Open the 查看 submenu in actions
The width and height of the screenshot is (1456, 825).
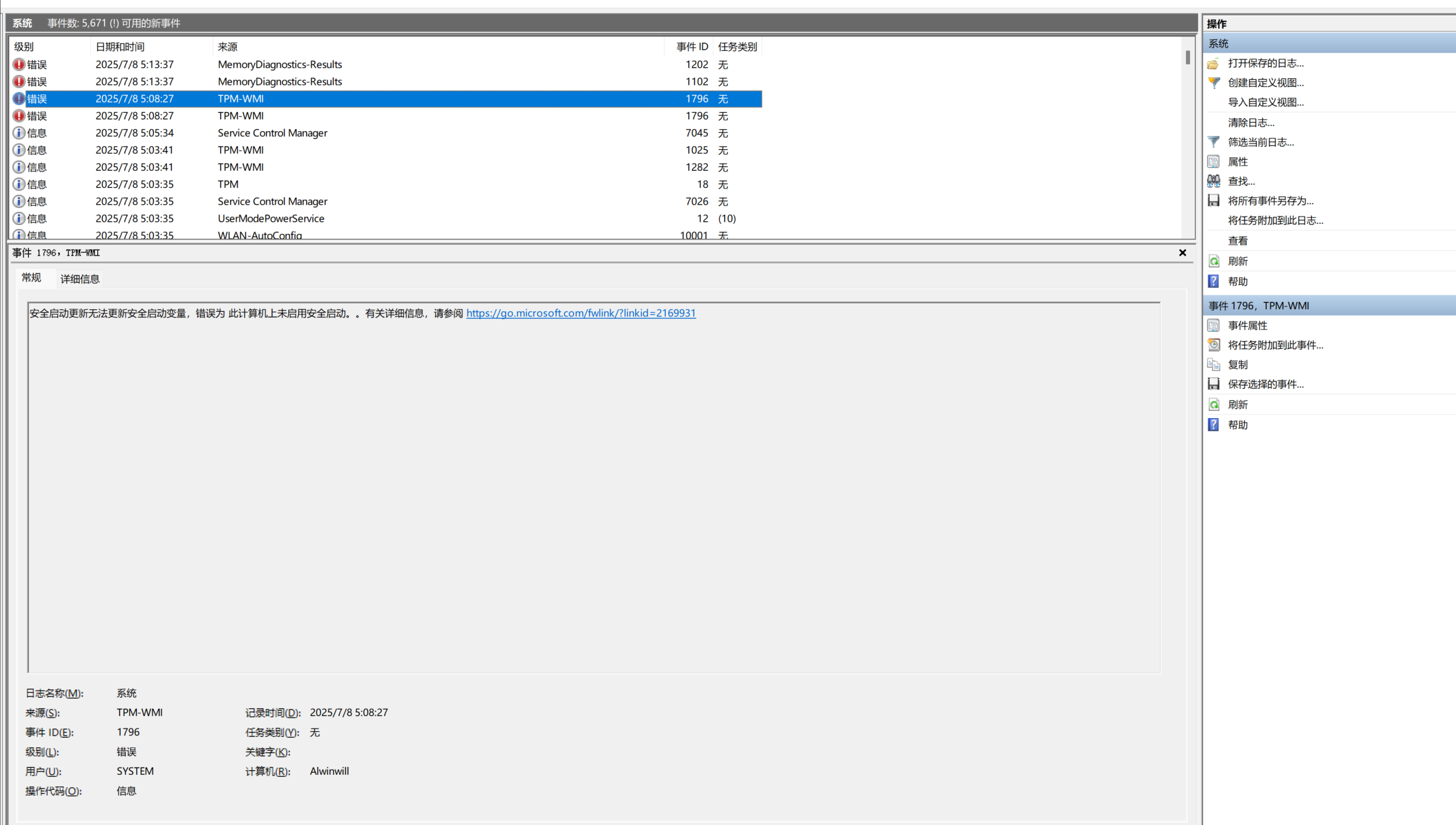coord(1238,241)
